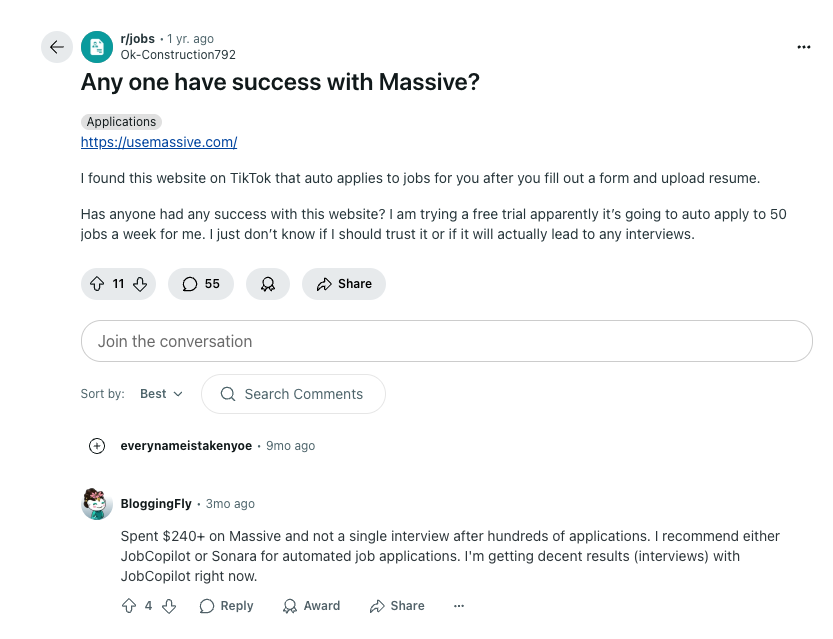Viewport: 833px width, 639px height.
Task: Open the overflow menu on BloggingFly's comment
Action: point(458,606)
